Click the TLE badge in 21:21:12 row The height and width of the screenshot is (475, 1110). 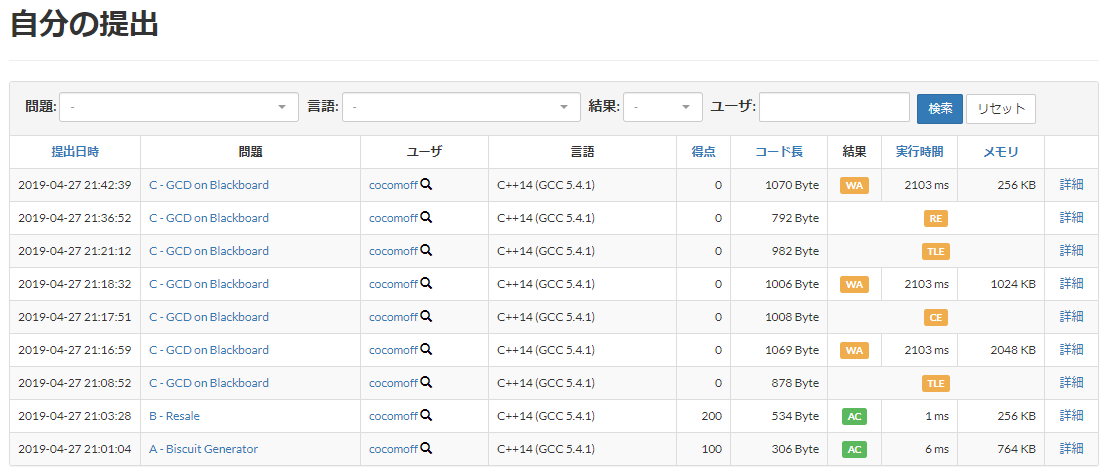point(936,251)
